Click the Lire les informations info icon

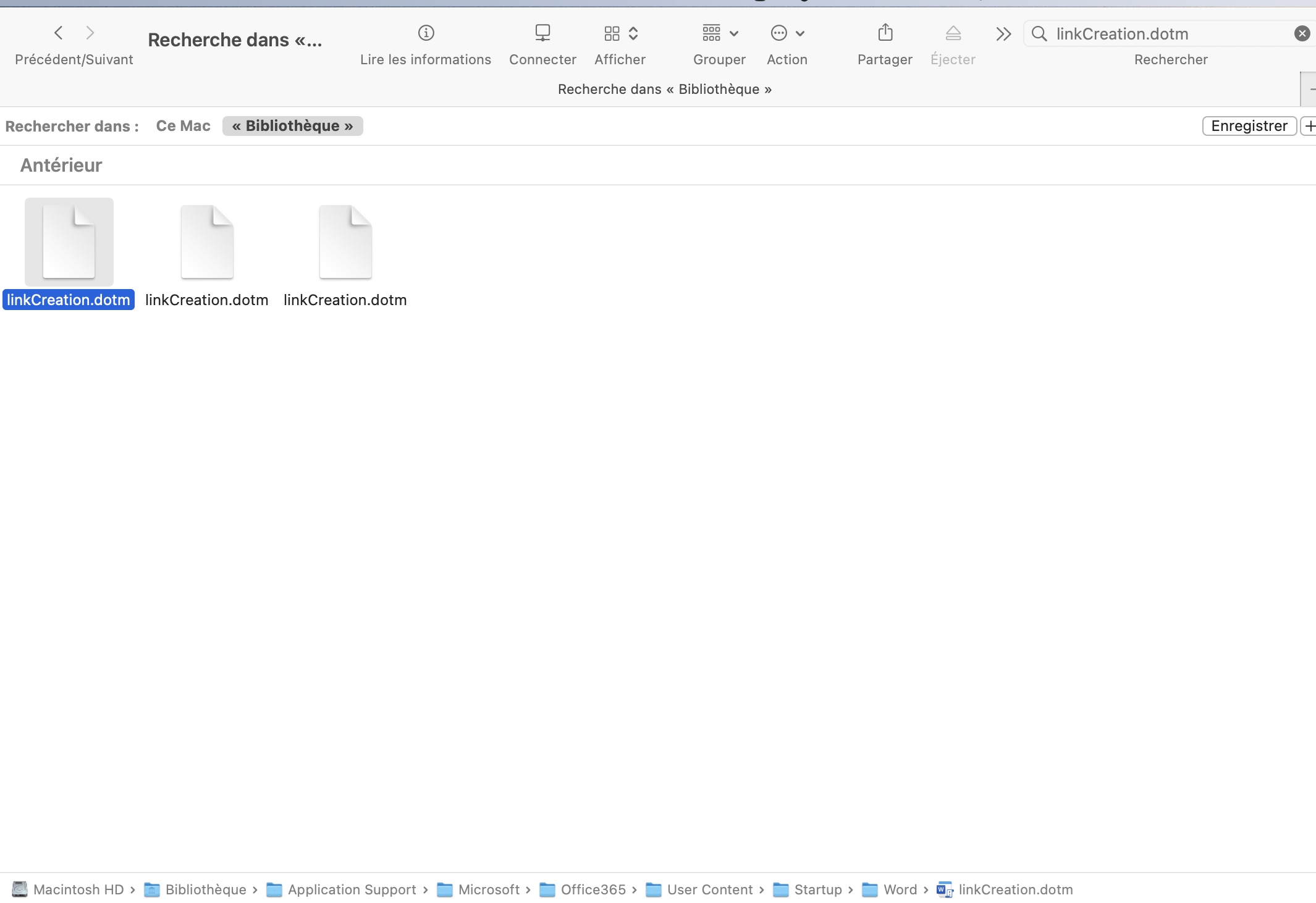[x=426, y=33]
